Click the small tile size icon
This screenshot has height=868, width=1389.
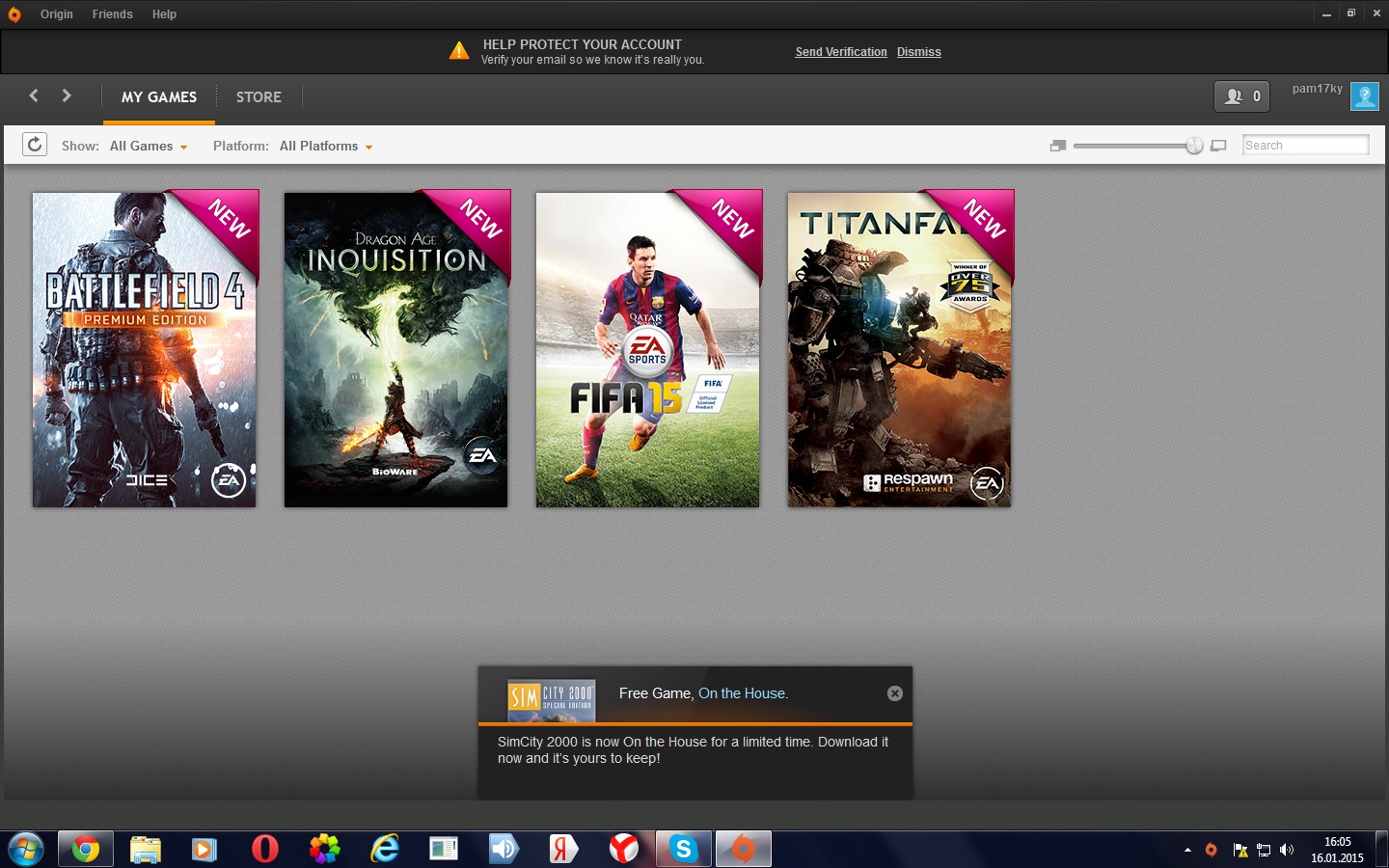(x=1058, y=146)
